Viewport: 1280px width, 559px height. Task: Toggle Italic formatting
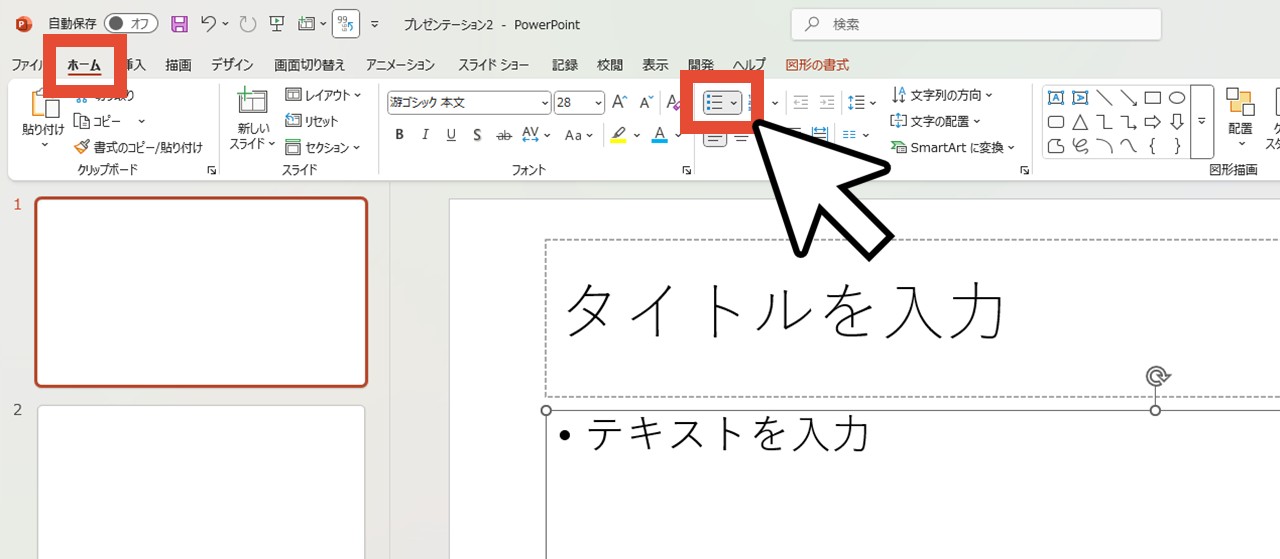(425, 135)
